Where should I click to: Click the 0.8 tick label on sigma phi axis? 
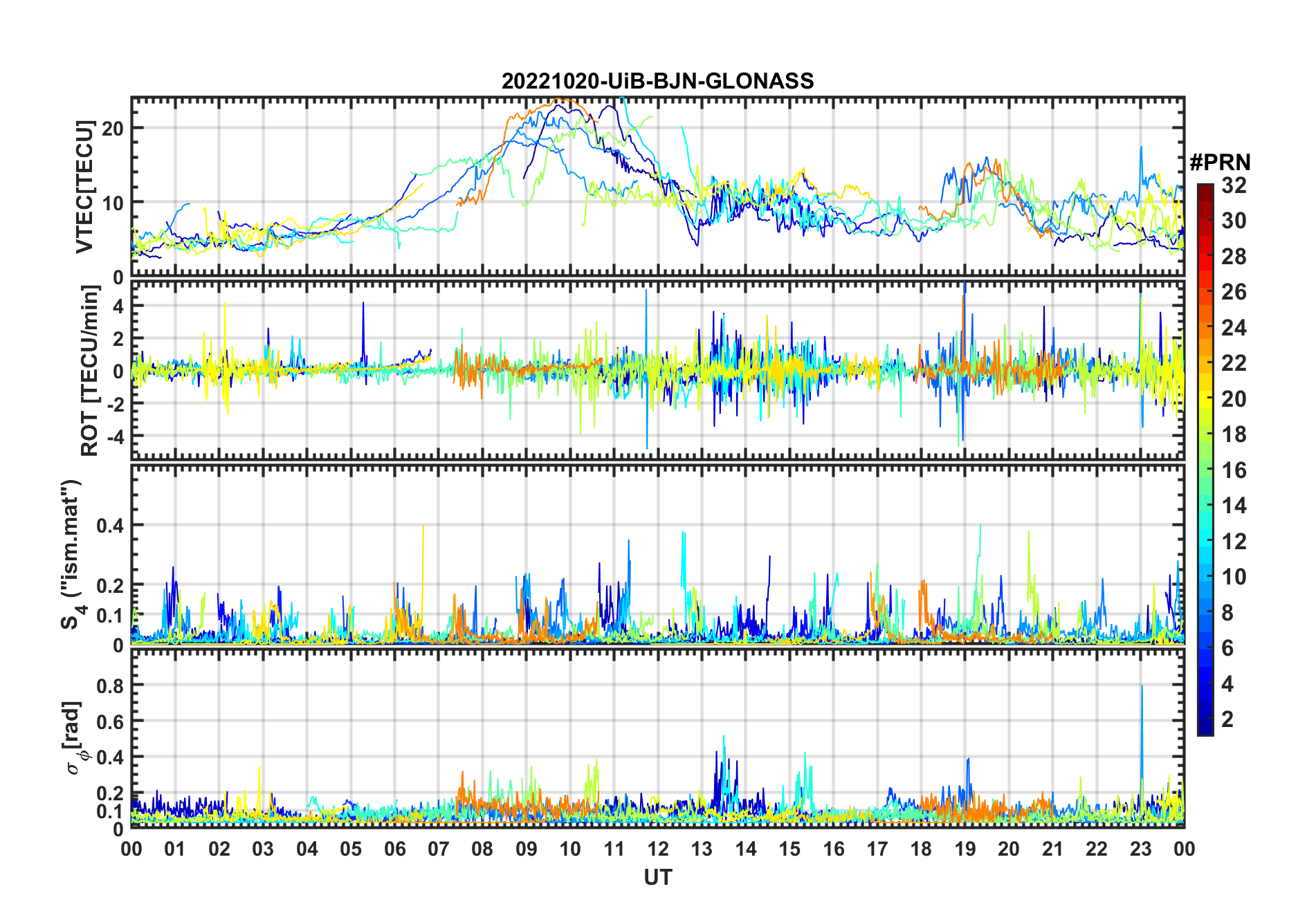click(x=110, y=686)
